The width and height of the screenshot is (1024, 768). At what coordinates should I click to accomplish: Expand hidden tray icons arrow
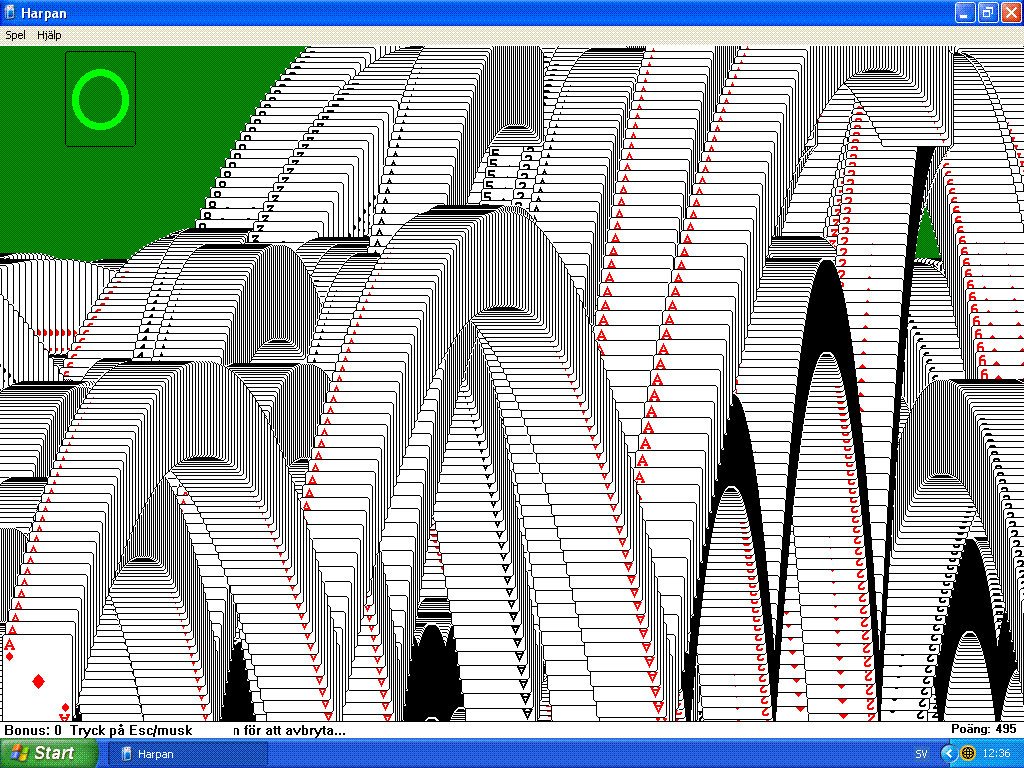(x=950, y=754)
